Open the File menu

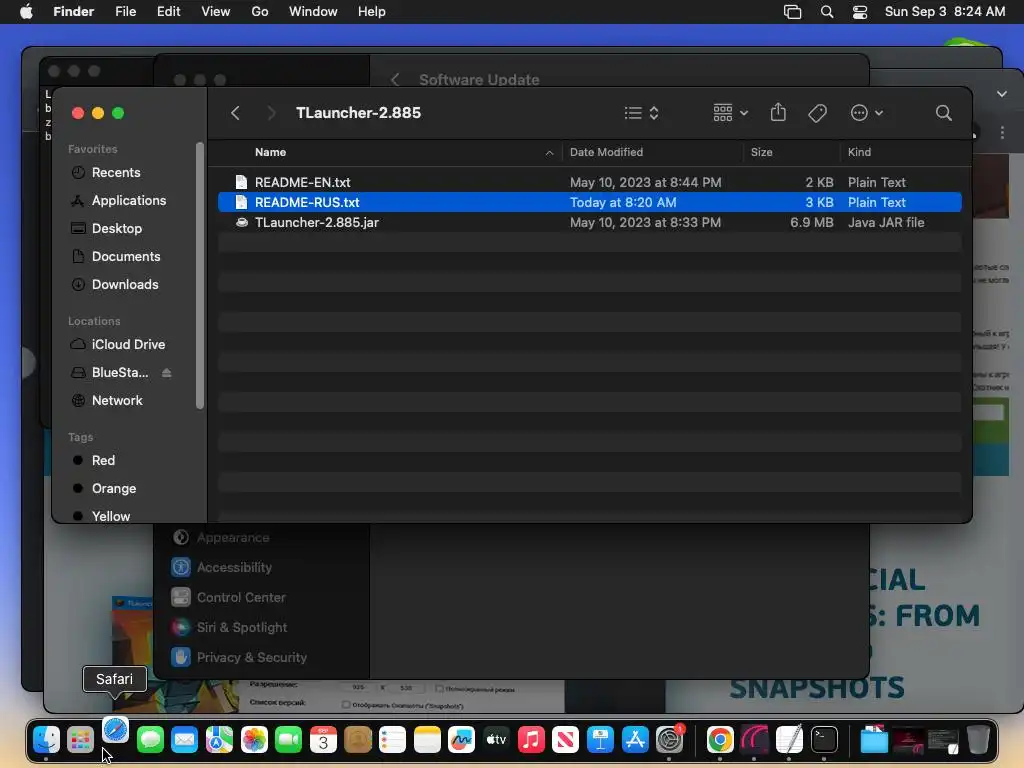click(125, 12)
